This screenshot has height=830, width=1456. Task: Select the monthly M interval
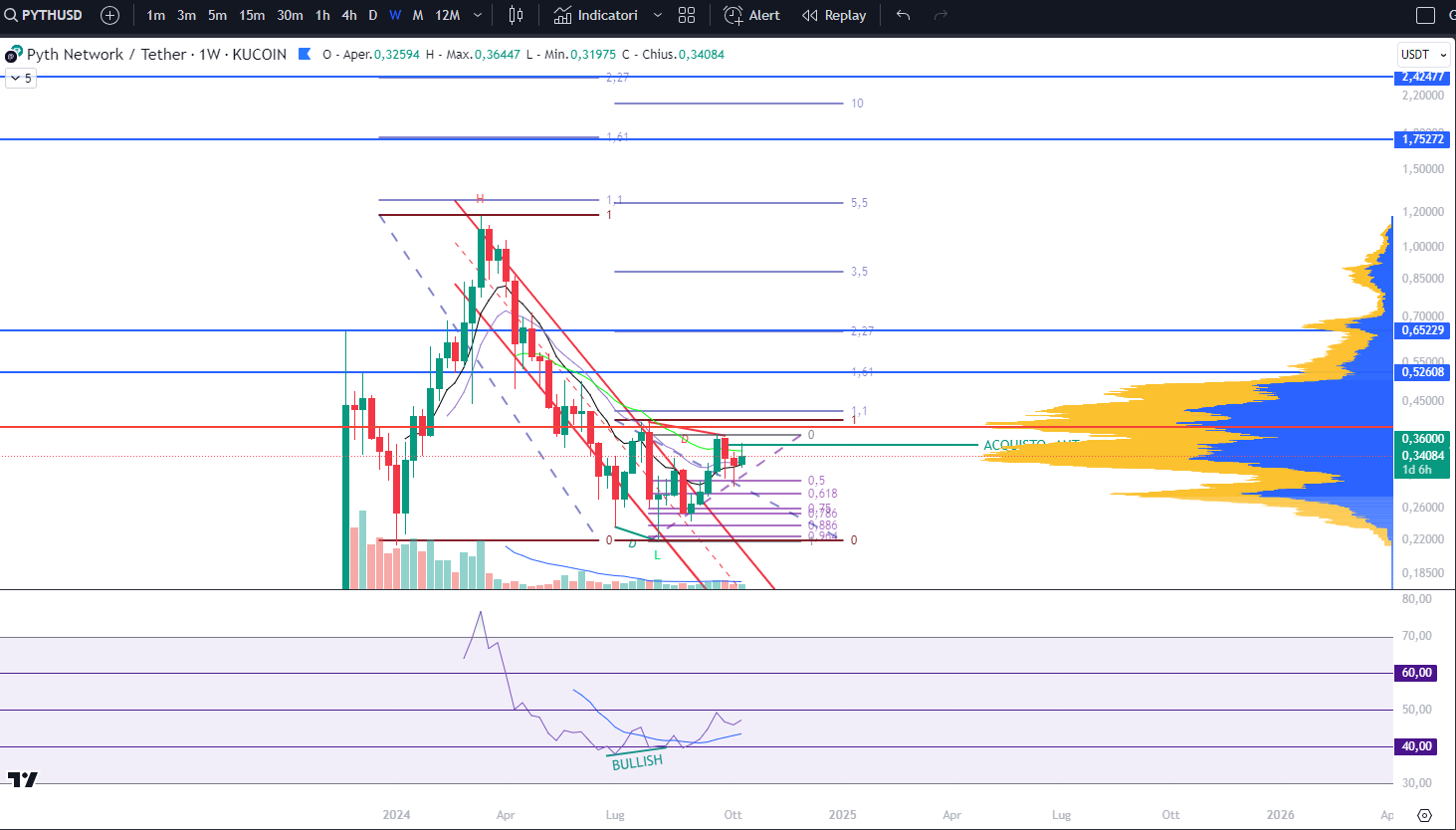tap(418, 15)
